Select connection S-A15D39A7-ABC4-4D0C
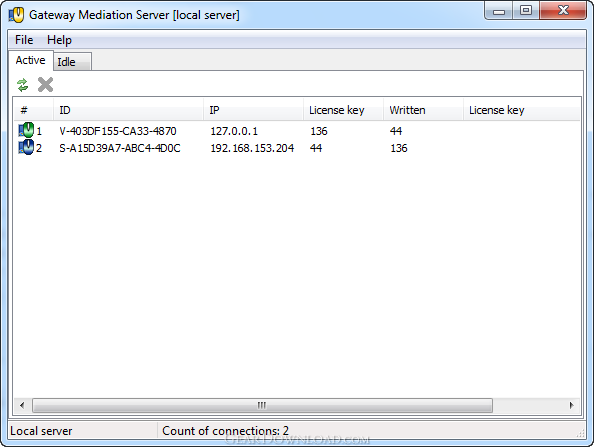Image resolution: width=594 pixels, height=447 pixels. (120, 148)
